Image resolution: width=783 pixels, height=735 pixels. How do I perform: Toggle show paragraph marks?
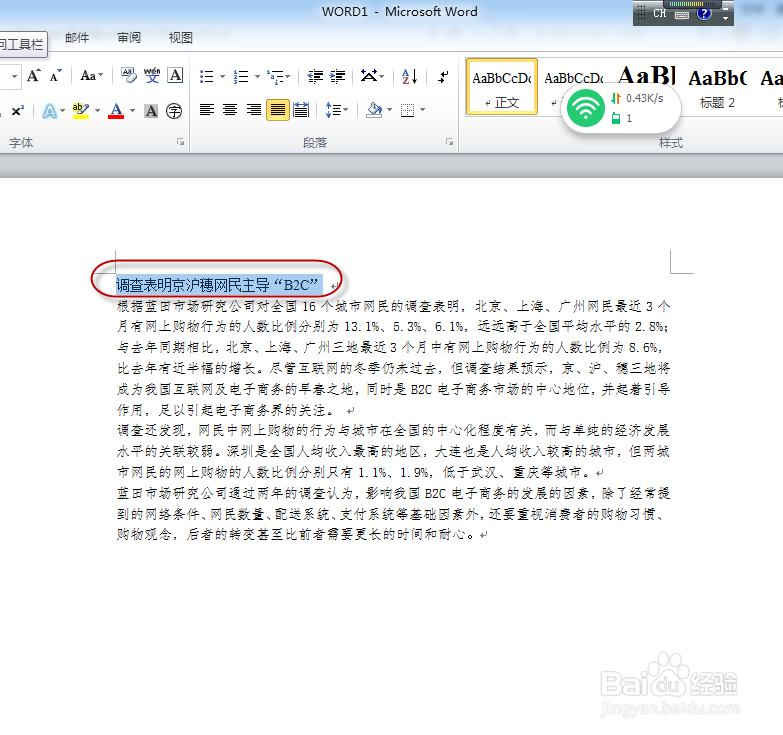coord(443,76)
